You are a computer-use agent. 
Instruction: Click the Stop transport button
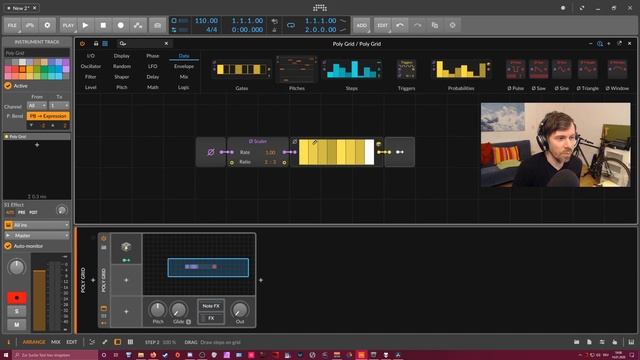[103, 25]
